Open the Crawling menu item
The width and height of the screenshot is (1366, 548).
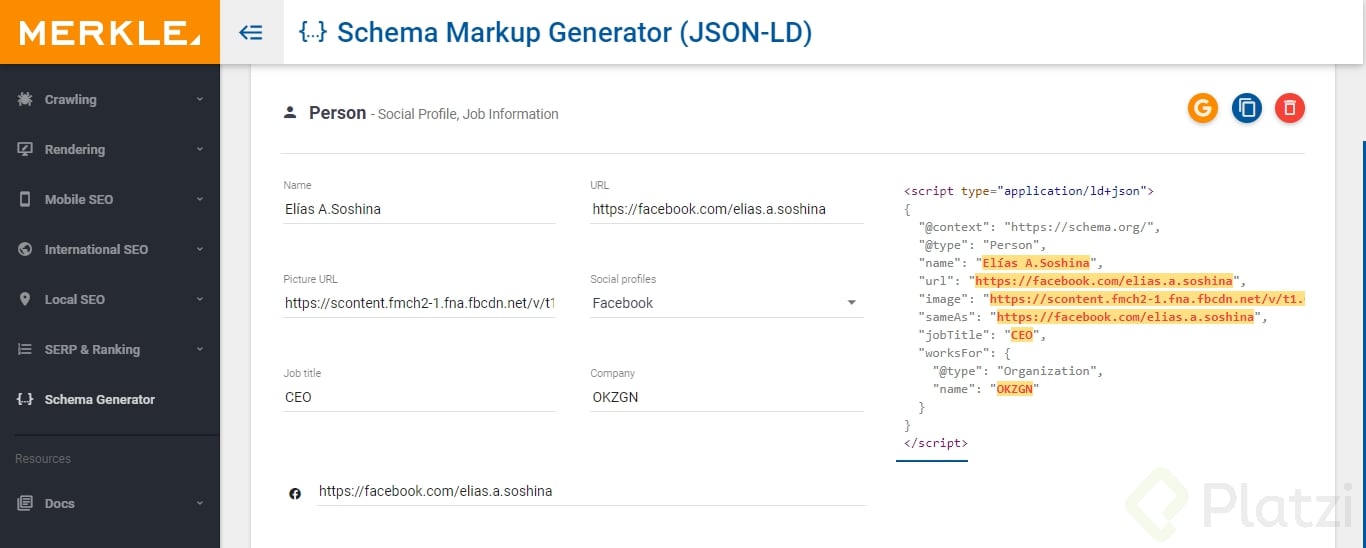click(110, 99)
